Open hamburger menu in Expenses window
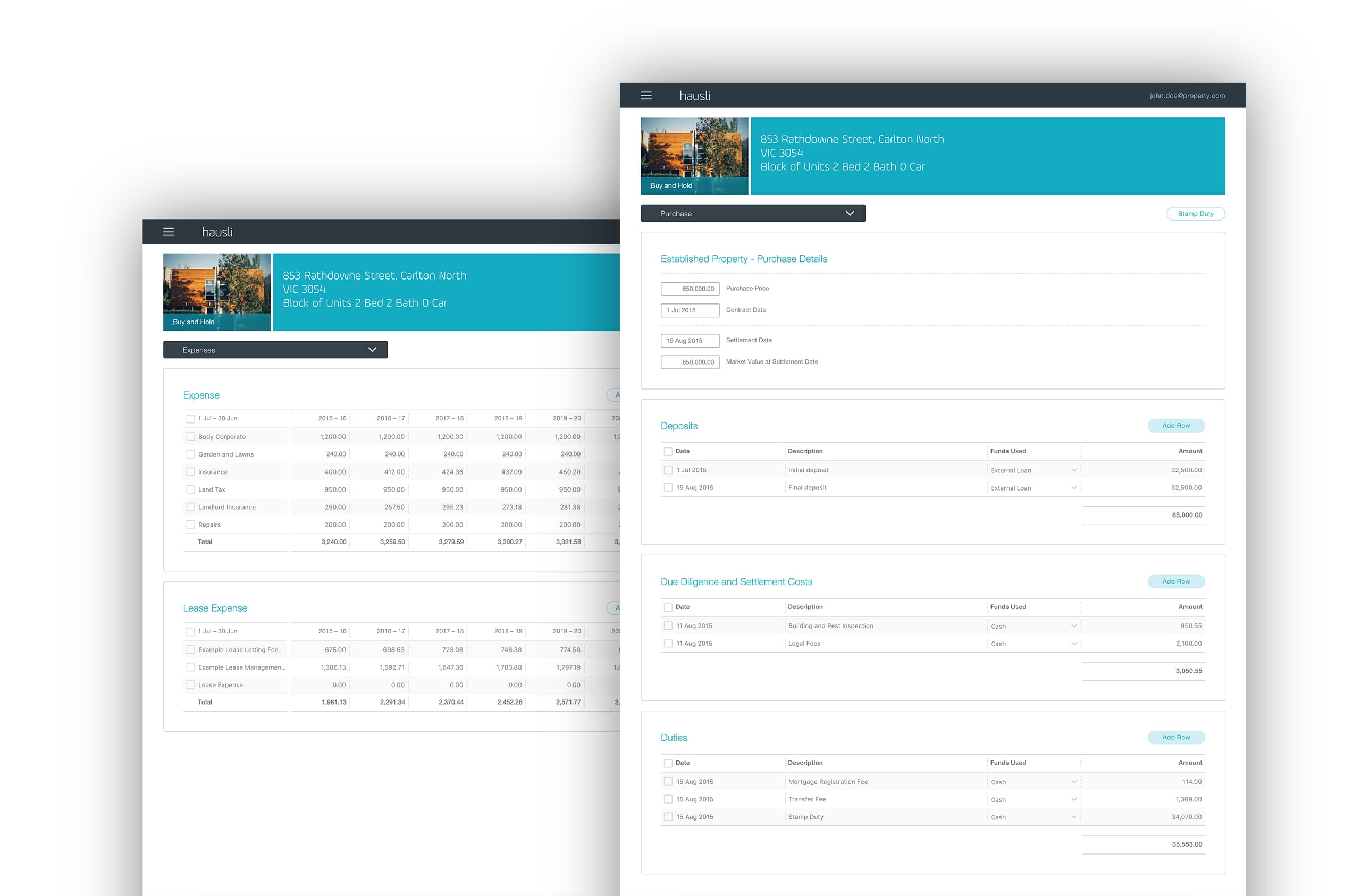The height and width of the screenshot is (896, 1361). coord(168,232)
